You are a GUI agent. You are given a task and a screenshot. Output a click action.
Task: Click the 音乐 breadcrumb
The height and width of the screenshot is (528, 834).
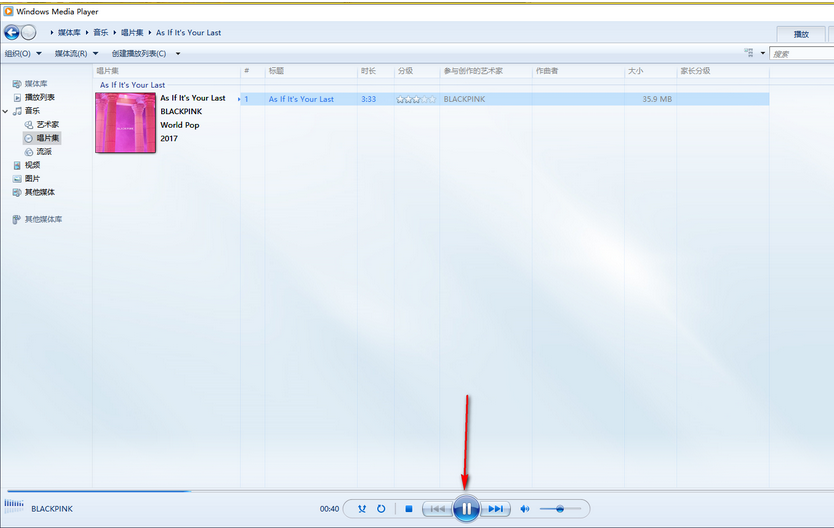tap(101, 32)
